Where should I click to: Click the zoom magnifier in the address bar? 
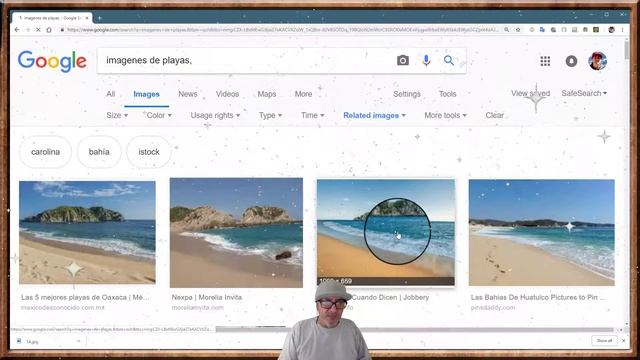[507, 30]
